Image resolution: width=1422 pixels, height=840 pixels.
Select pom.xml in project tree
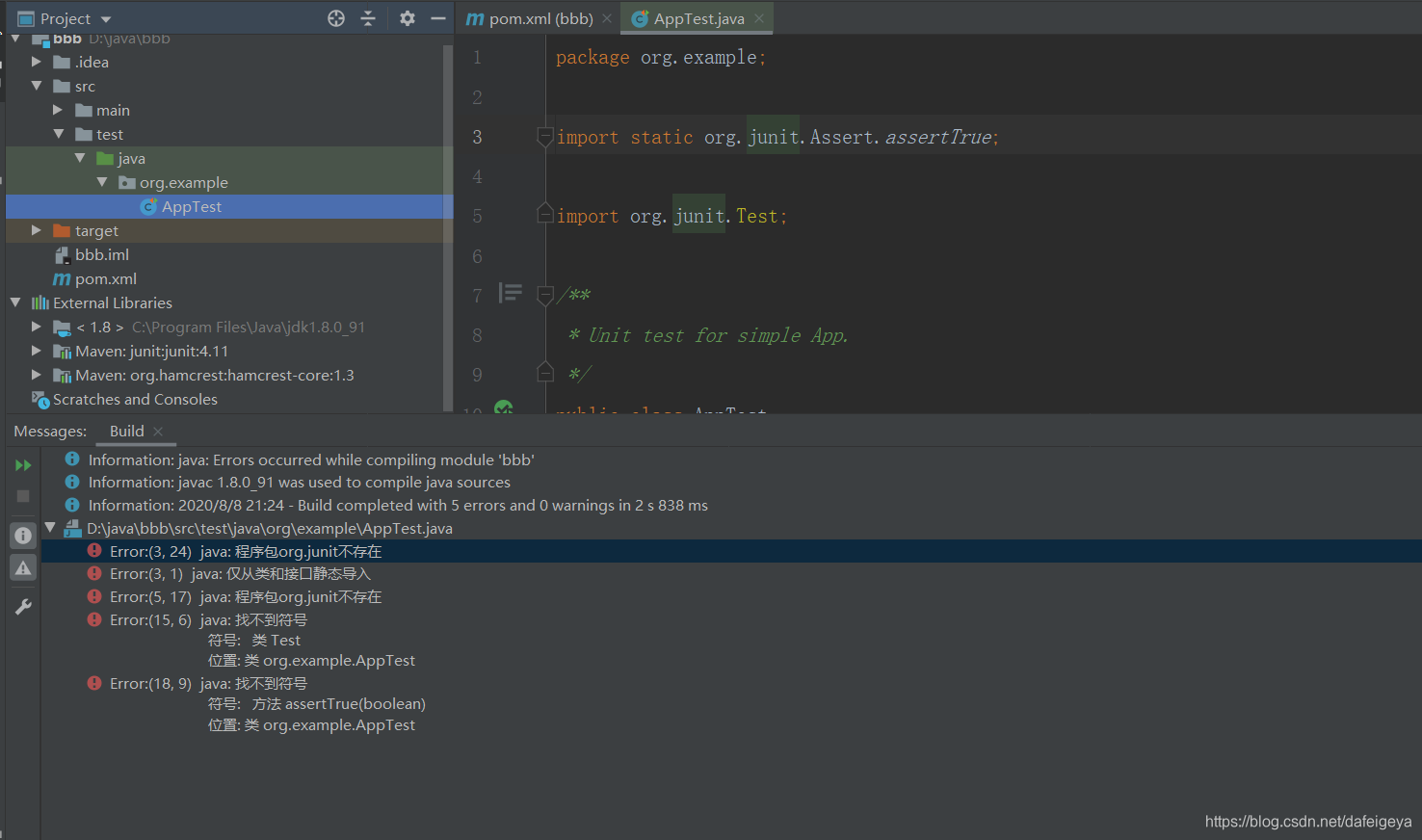click(x=106, y=278)
